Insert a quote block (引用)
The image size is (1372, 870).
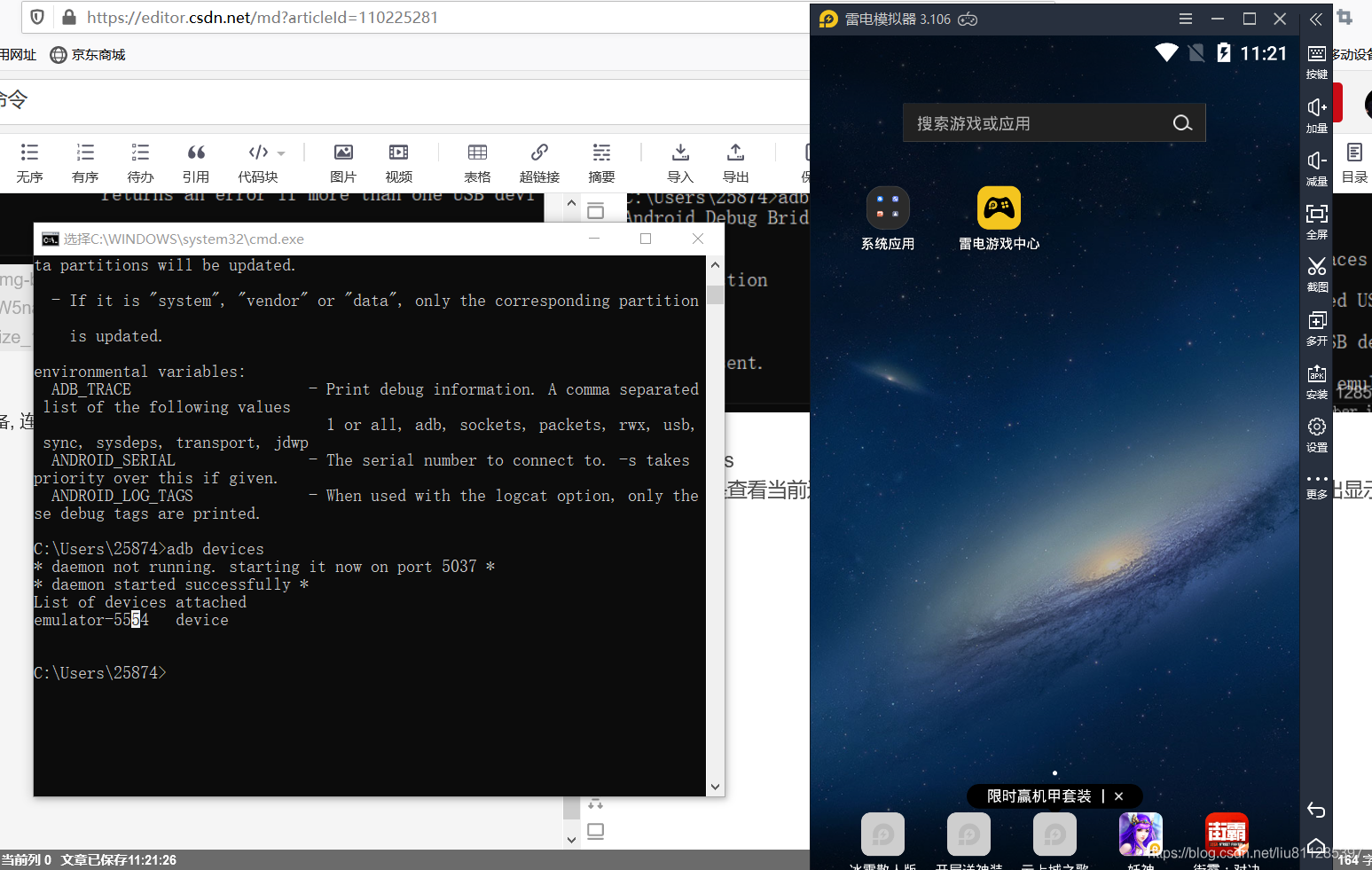tap(196, 162)
